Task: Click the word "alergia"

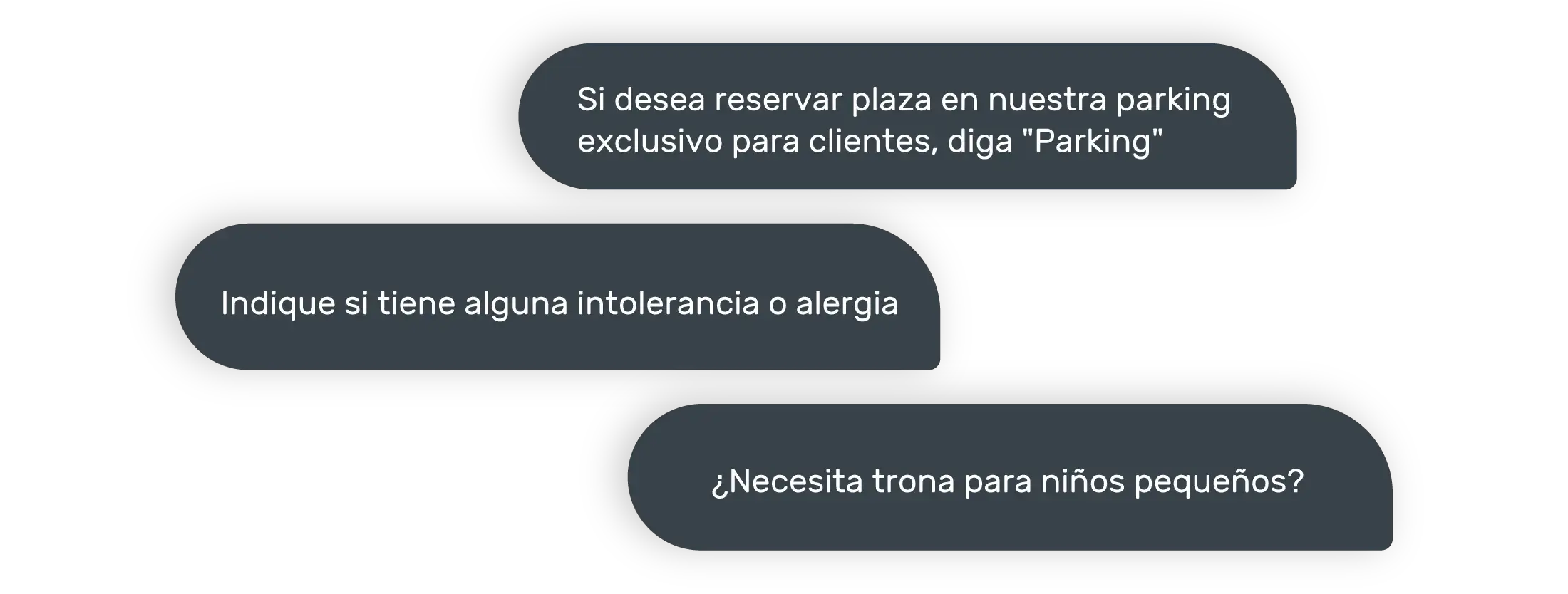Action: click(x=847, y=304)
